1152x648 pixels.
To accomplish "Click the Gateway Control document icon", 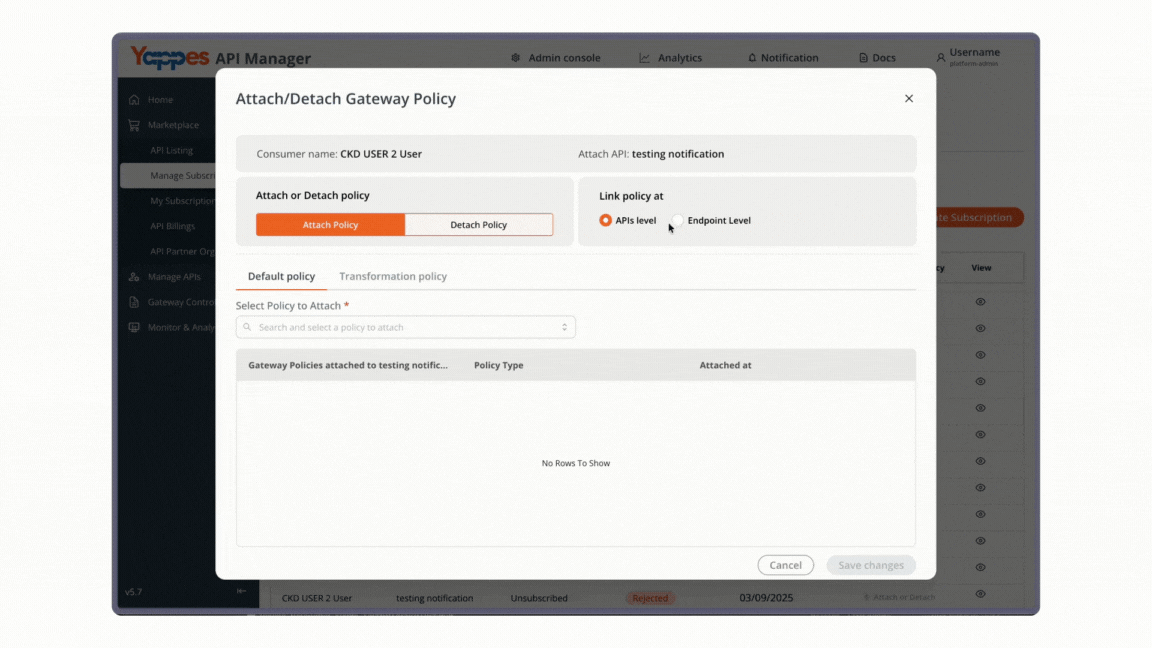I will click(134, 302).
